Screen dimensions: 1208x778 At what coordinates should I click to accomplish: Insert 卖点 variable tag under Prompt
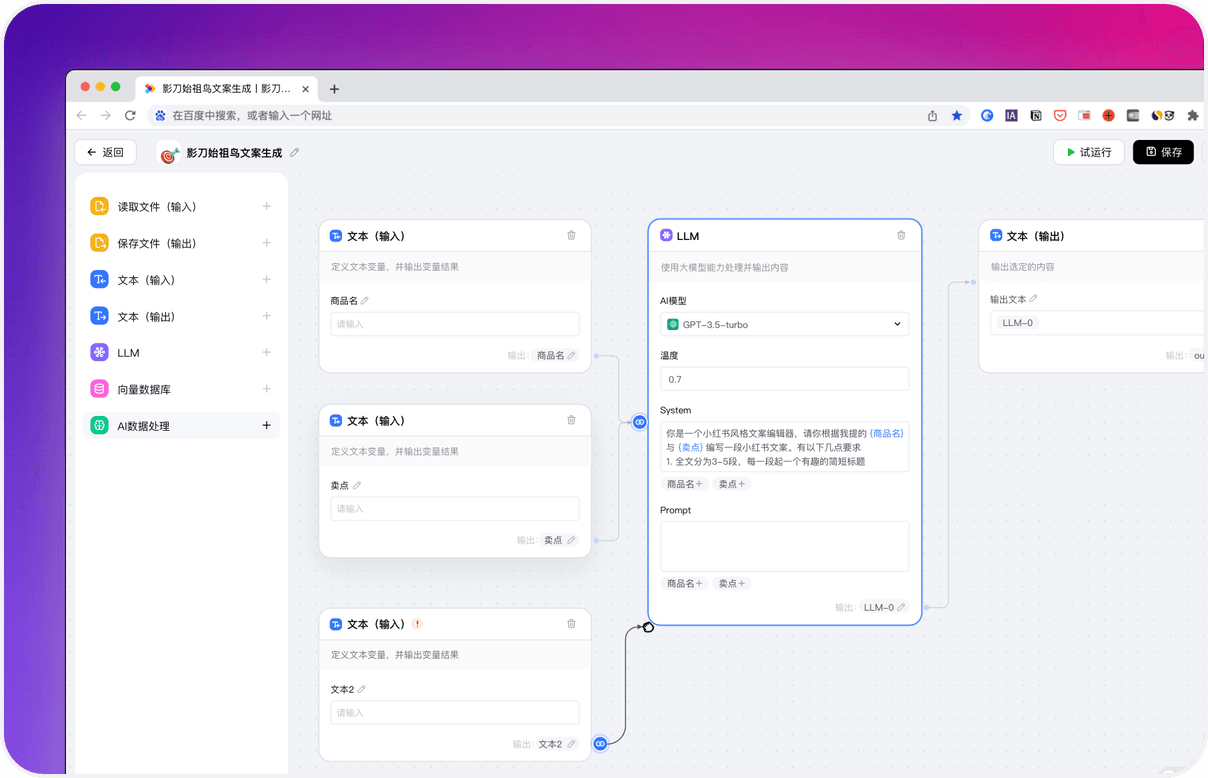731,583
